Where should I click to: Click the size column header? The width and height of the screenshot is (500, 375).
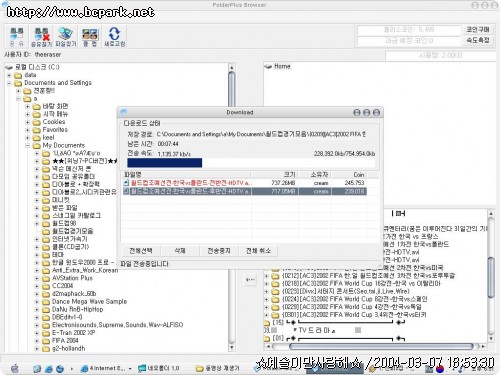(x=274, y=175)
